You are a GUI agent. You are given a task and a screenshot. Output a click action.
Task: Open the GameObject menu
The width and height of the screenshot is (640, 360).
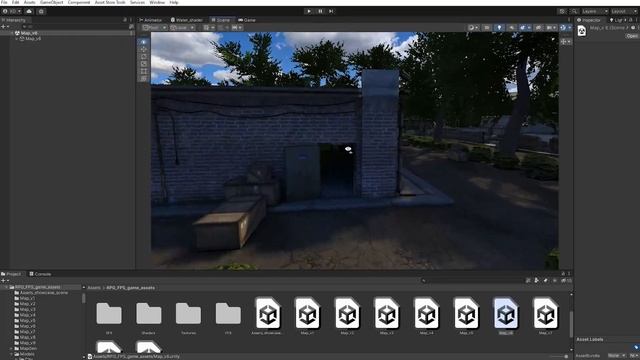[x=51, y=2]
